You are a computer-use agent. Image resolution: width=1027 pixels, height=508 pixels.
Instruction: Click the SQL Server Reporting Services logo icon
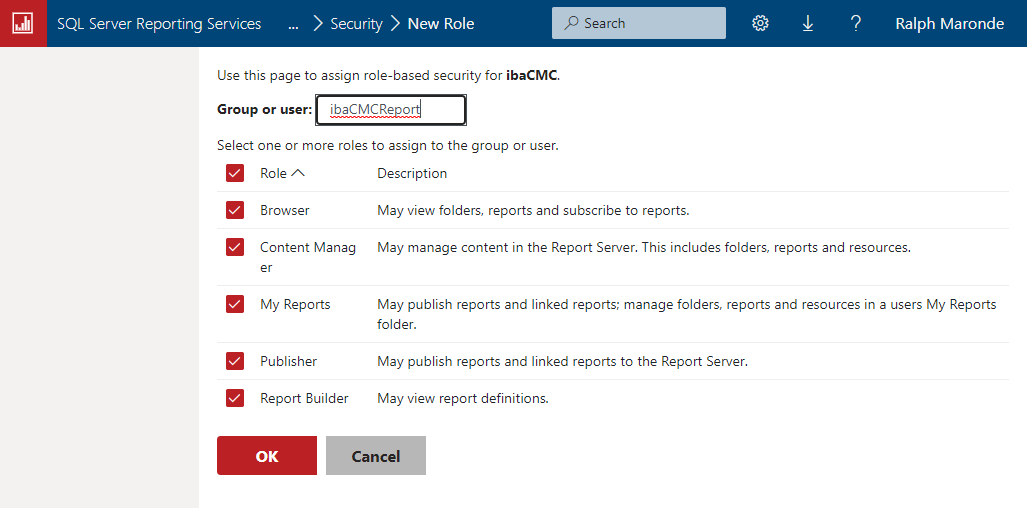tap(23, 23)
